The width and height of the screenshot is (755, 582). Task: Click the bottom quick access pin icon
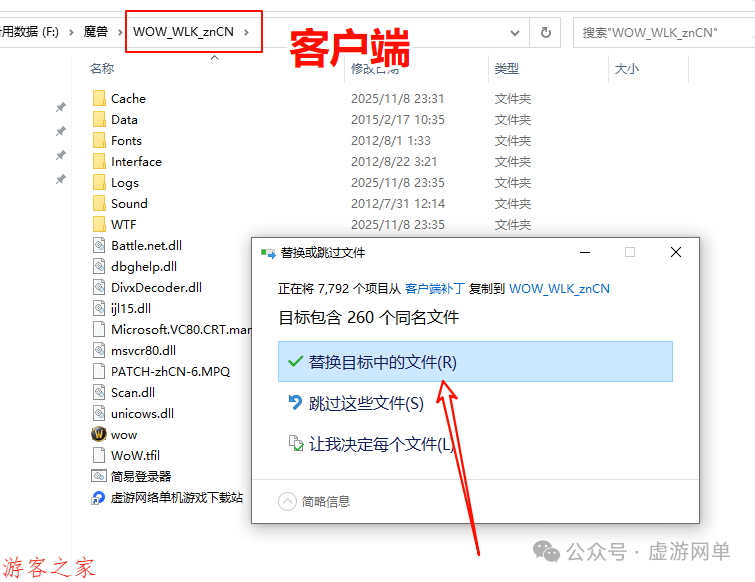[61, 179]
